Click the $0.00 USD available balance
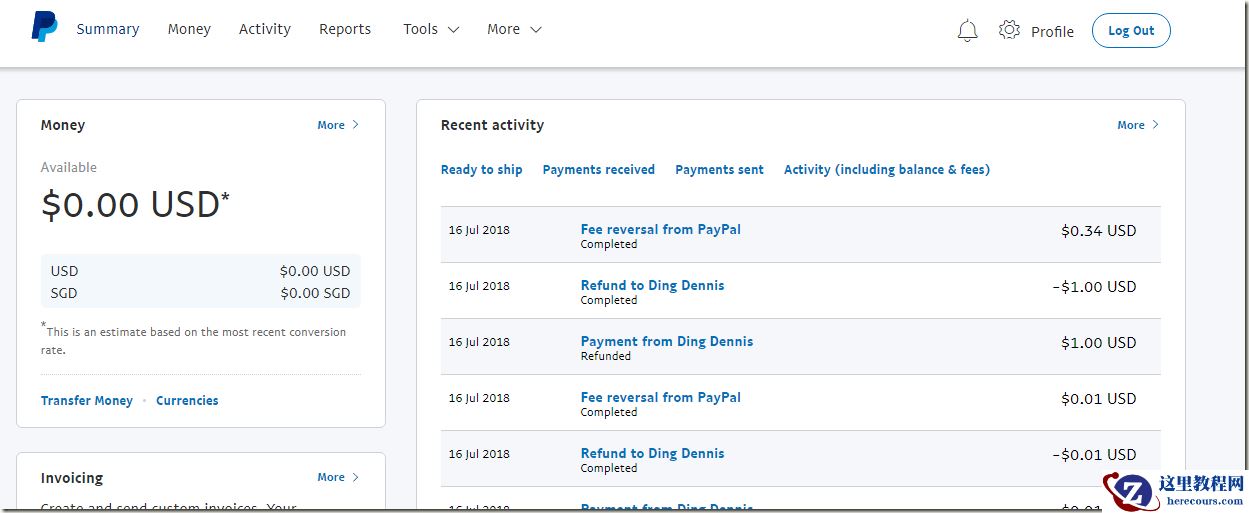Image resolution: width=1249 pixels, height=513 pixels. point(135,204)
